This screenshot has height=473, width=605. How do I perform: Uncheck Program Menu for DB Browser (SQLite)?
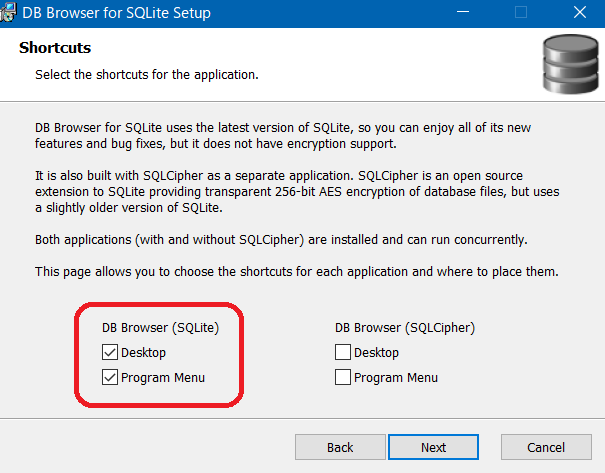(110, 377)
